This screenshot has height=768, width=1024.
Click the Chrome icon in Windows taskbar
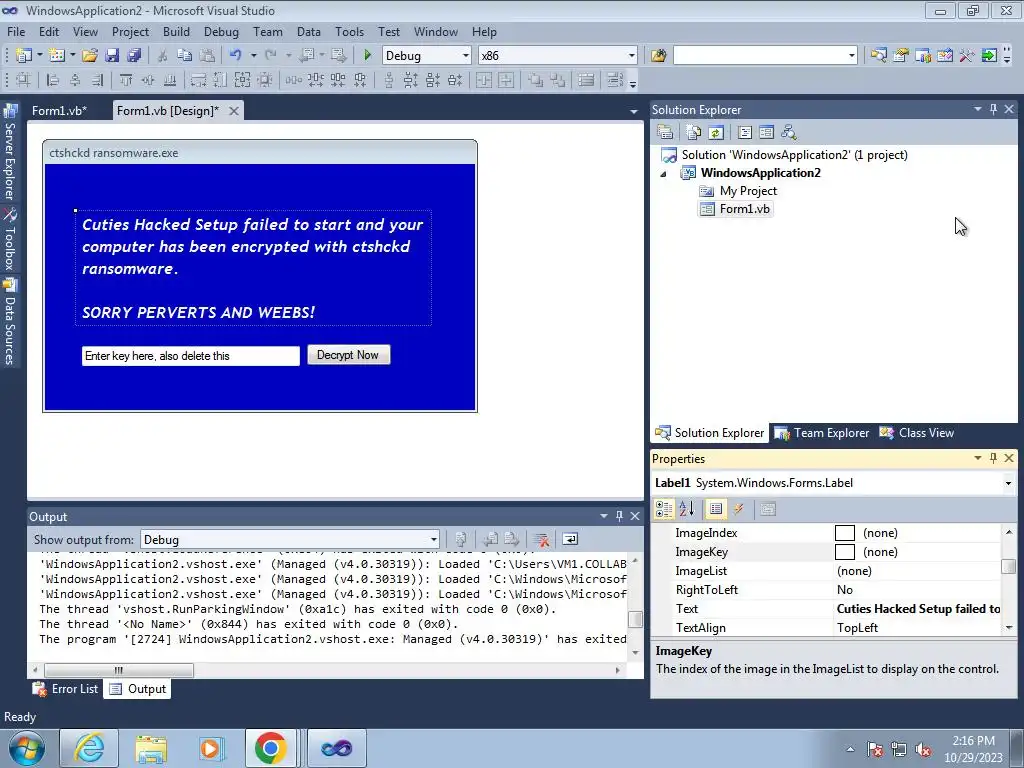pyautogui.click(x=270, y=748)
